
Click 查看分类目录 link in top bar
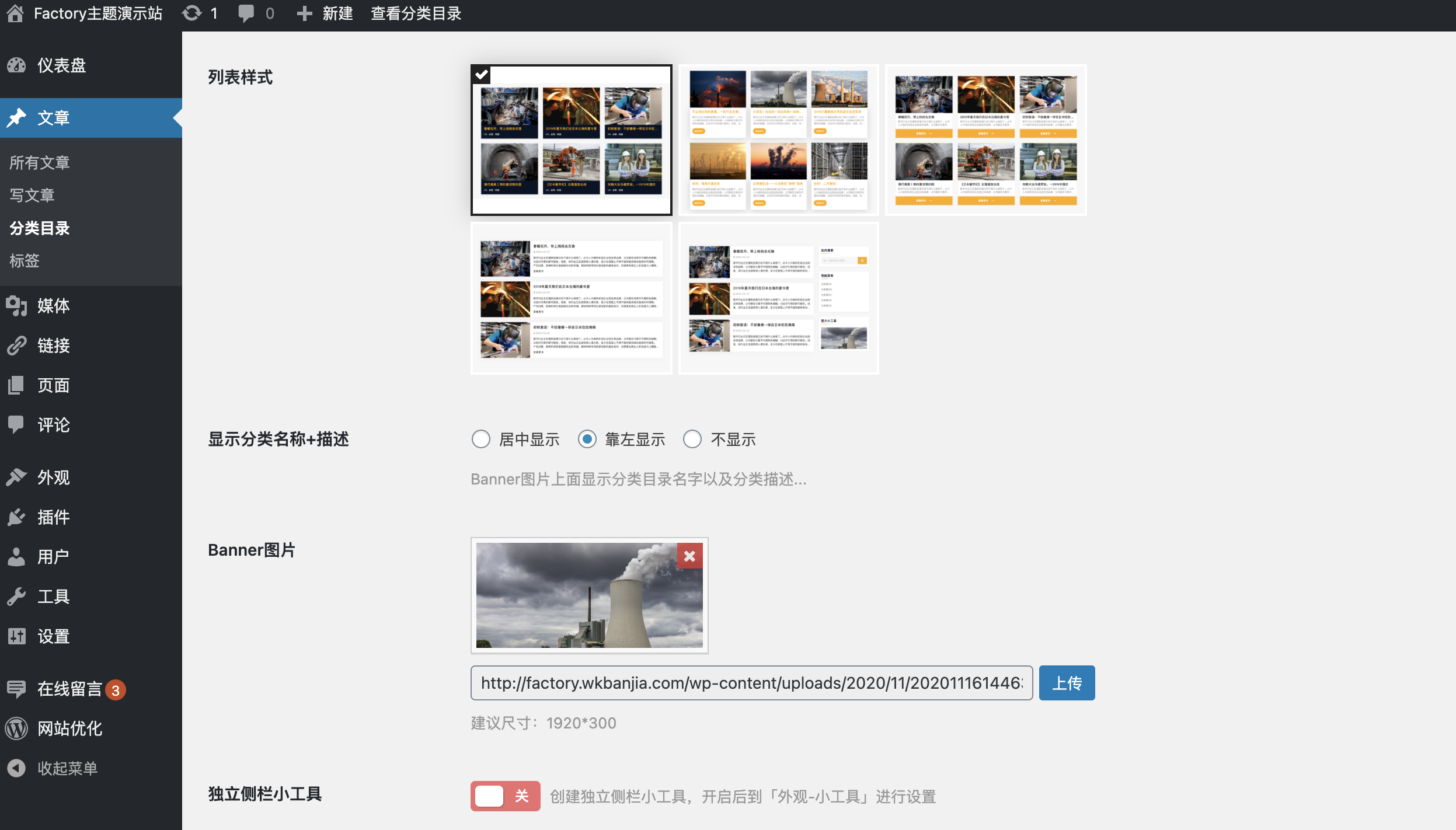click(416, 13)
